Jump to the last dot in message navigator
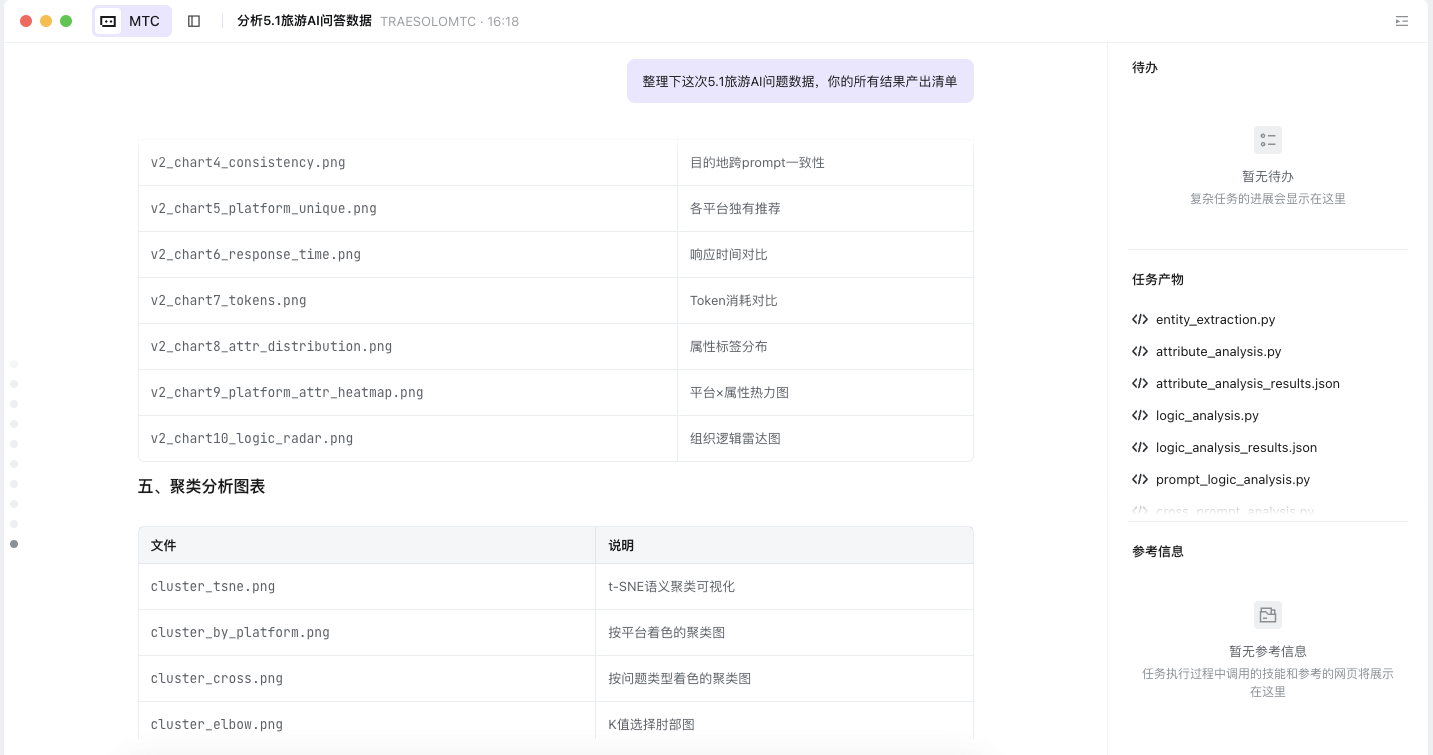The image size is (1433, 755). click(x=14, y=544)
